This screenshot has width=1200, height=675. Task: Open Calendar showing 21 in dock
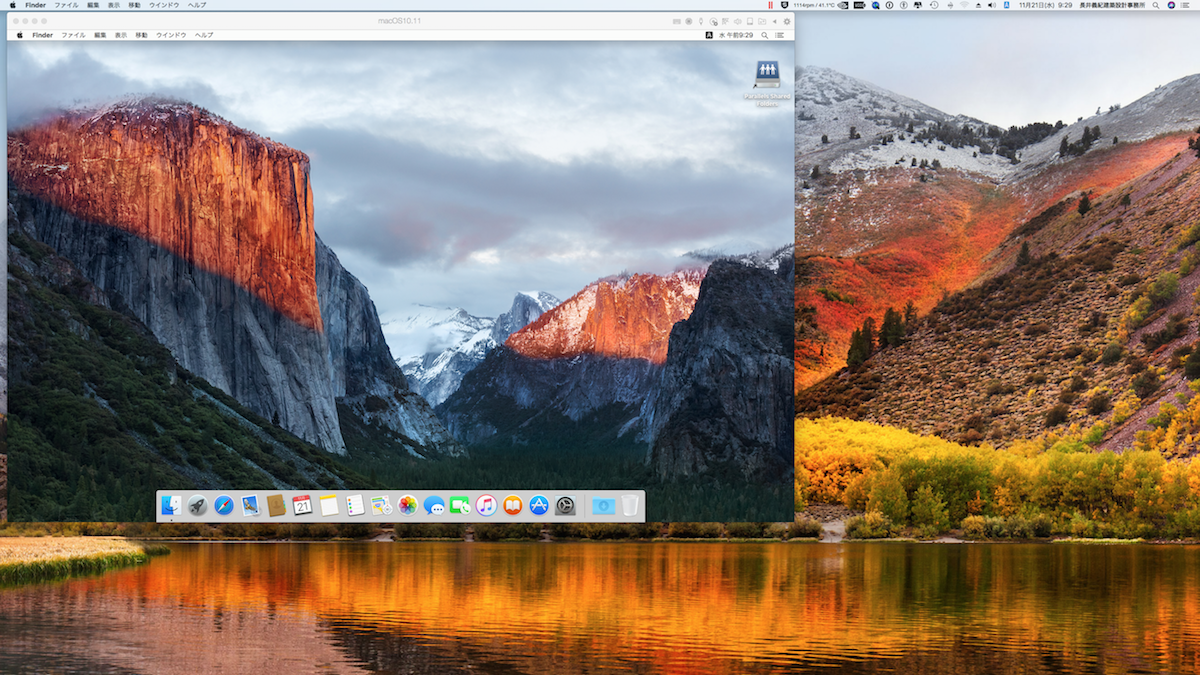pyautogui.click(x=302, y=506)
